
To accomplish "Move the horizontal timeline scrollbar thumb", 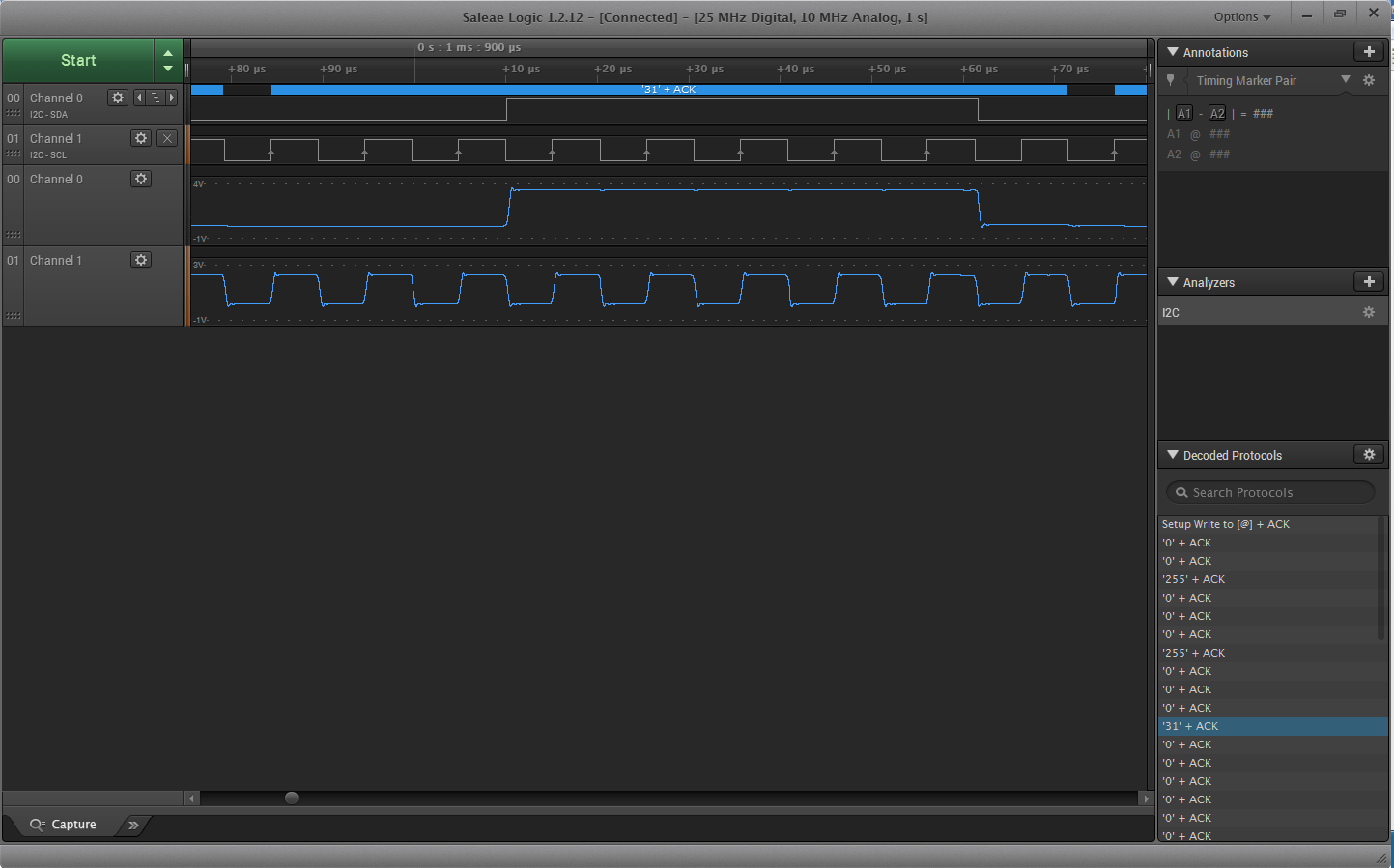I will (292, 798).
